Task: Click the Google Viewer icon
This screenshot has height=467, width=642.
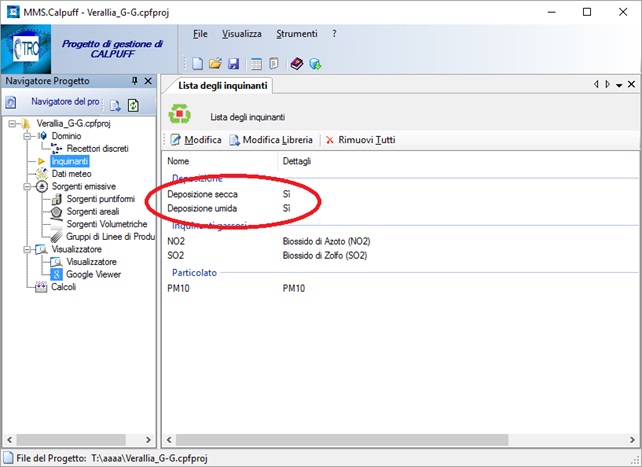Action: click(57, 274)
